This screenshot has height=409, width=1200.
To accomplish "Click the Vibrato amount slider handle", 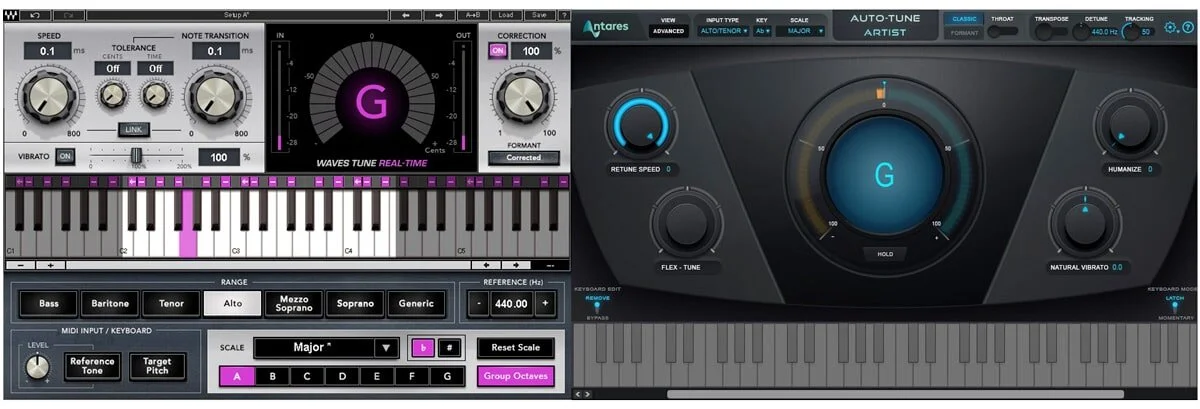I will (136, 155).
